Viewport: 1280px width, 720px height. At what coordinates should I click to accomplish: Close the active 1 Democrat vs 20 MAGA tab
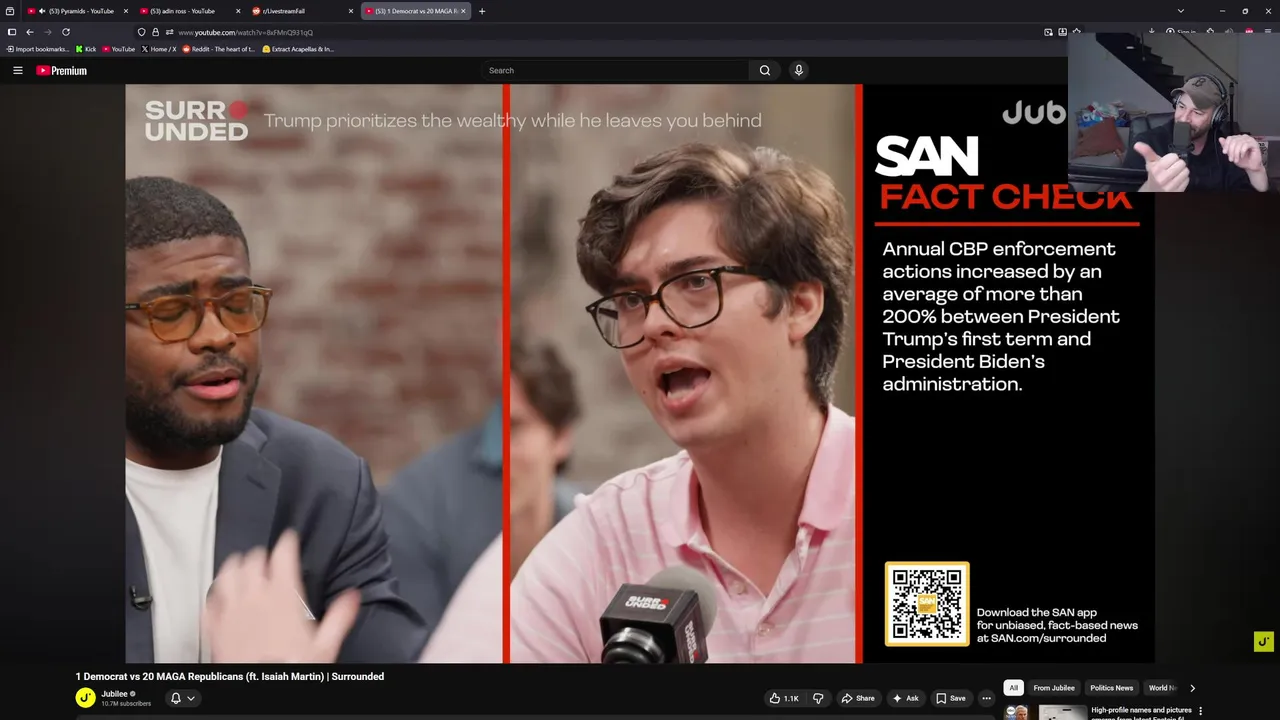(x=463, y=11)
